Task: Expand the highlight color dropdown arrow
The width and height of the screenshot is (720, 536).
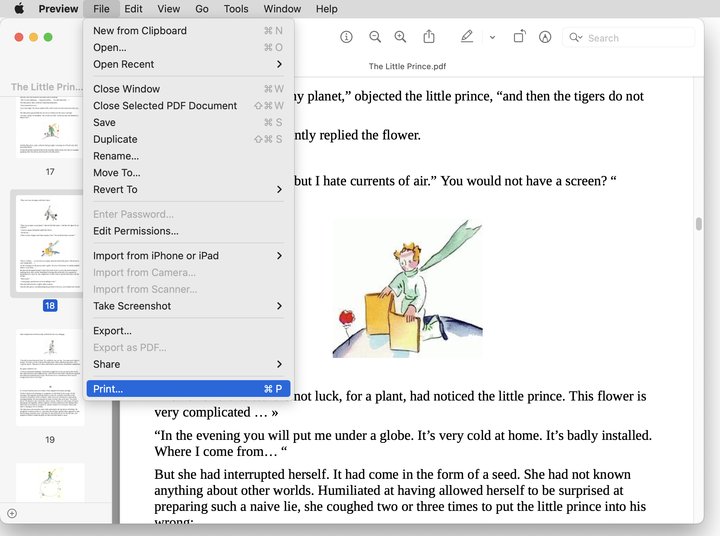Action: coord(492,37)
